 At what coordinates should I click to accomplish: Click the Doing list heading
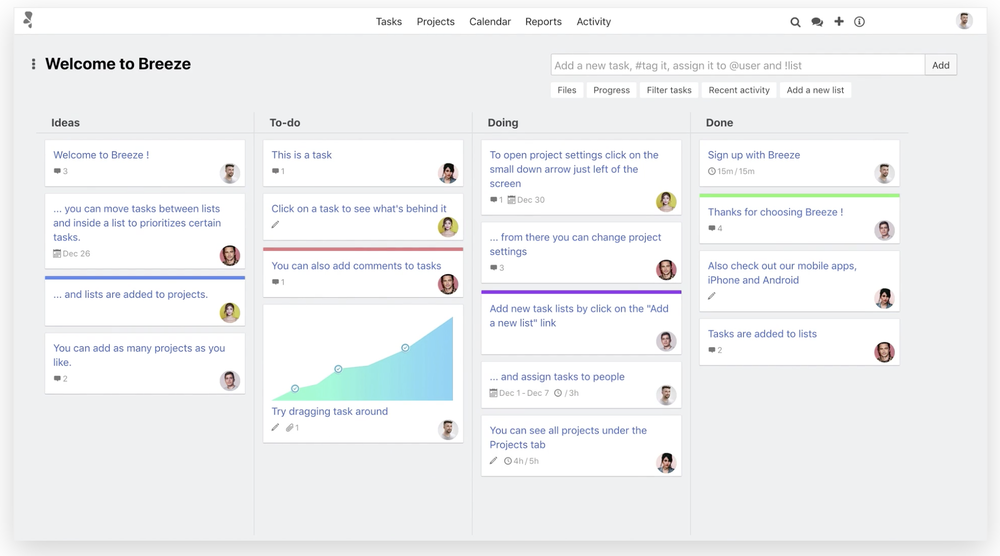[503, 122]
